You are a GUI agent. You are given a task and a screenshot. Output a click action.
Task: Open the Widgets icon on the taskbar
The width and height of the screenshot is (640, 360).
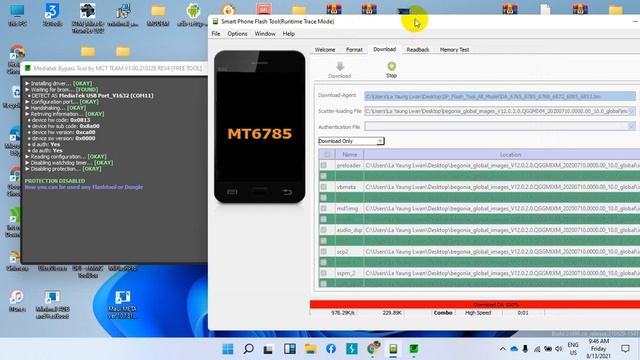point(290,349)
